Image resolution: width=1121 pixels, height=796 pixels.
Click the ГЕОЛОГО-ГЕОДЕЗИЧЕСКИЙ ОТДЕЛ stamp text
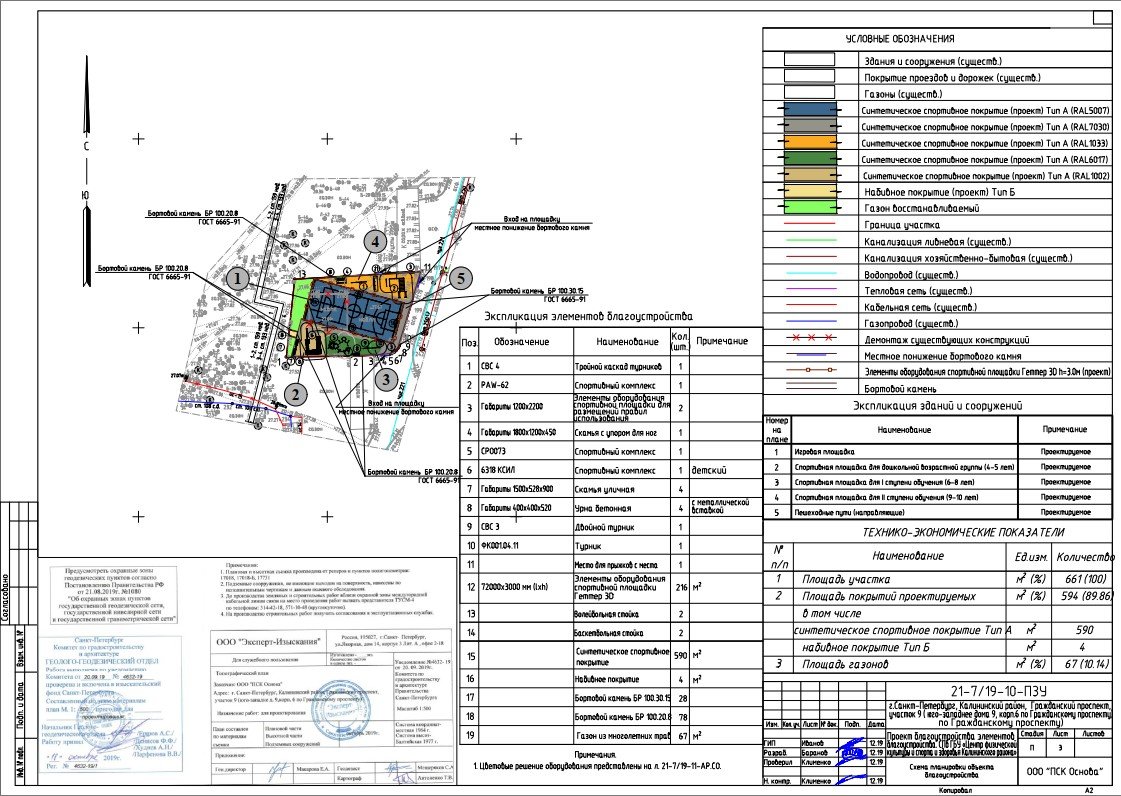click(102, 662)
